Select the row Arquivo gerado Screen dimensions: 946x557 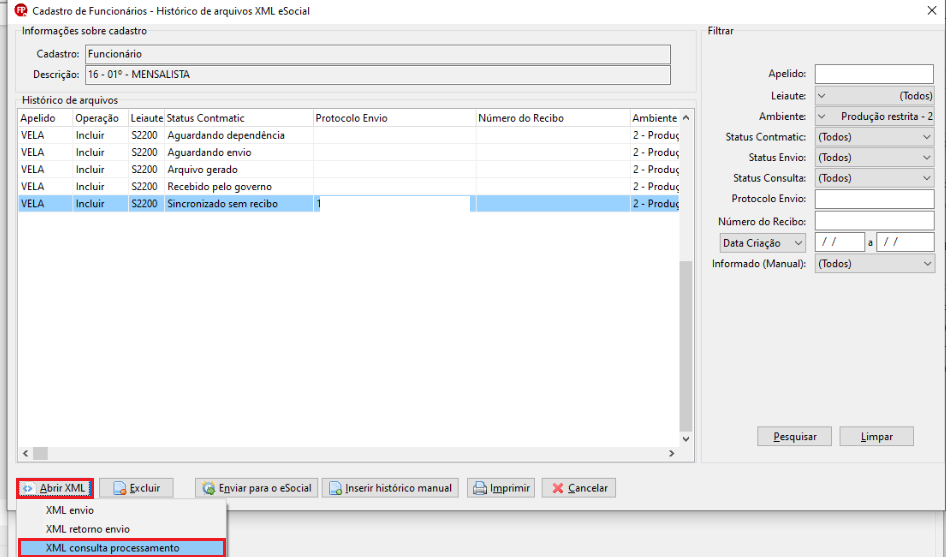349,170
